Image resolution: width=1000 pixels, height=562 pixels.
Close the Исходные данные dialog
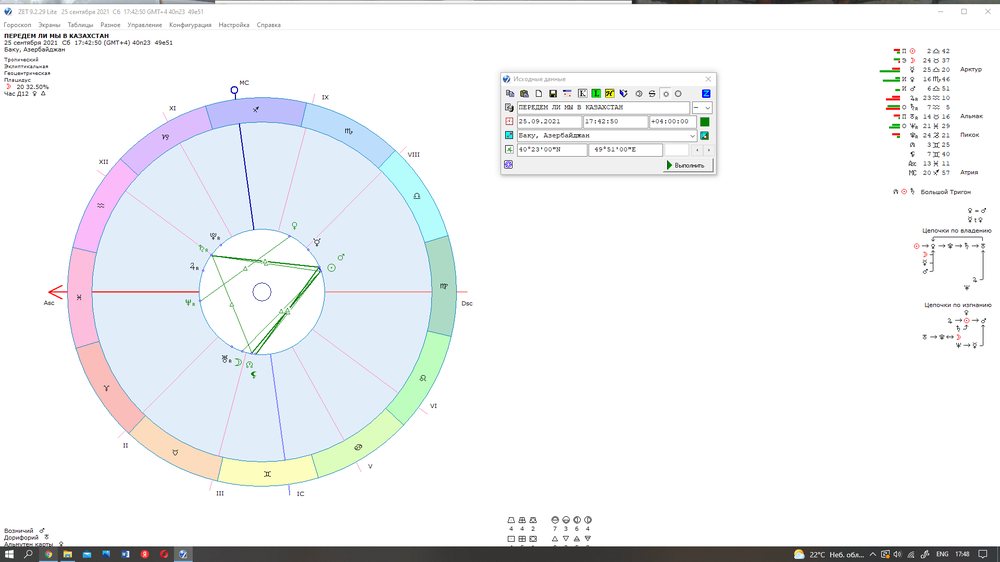[708, 79]
